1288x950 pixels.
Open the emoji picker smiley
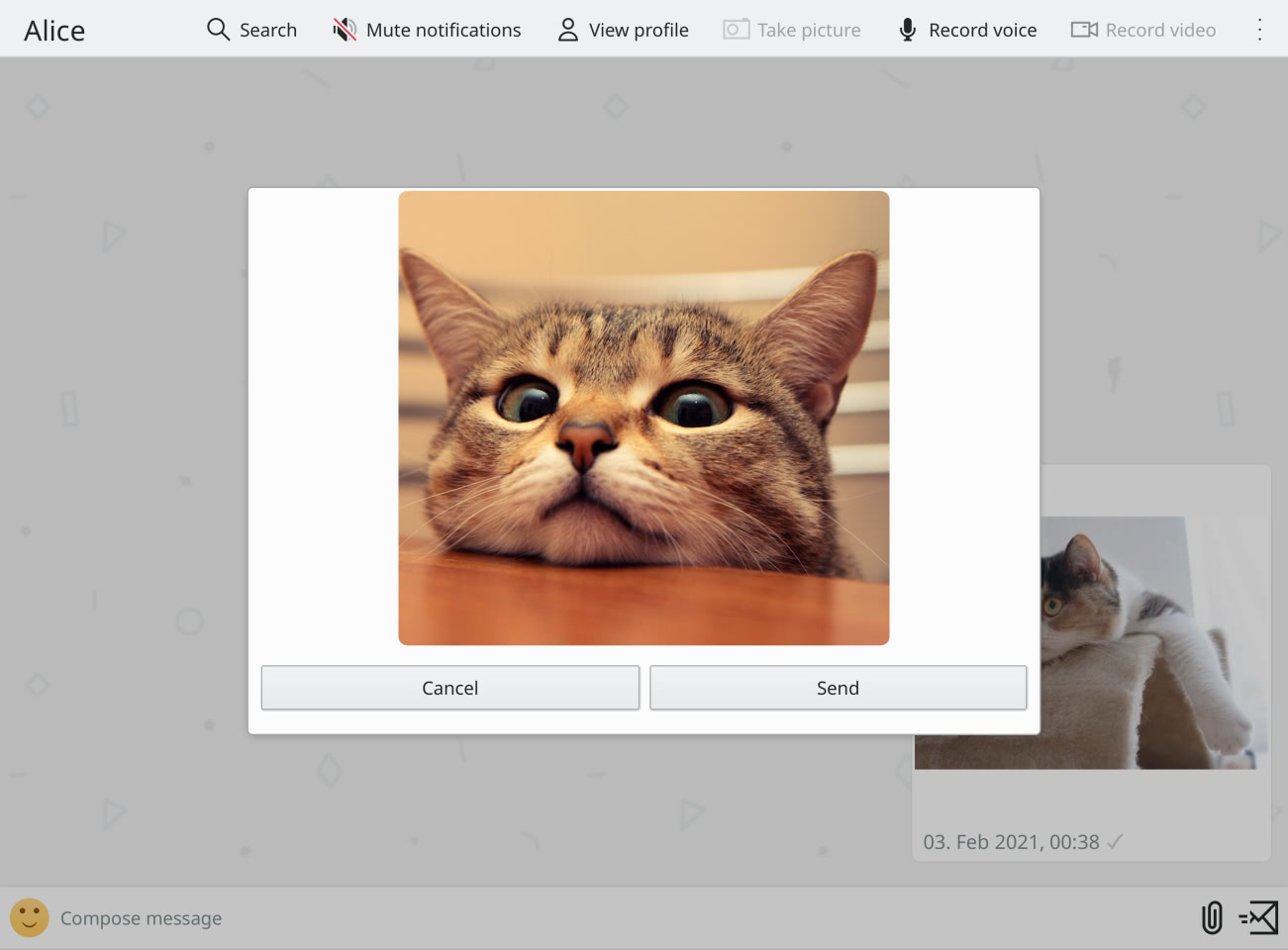click(x=30, y=917)
